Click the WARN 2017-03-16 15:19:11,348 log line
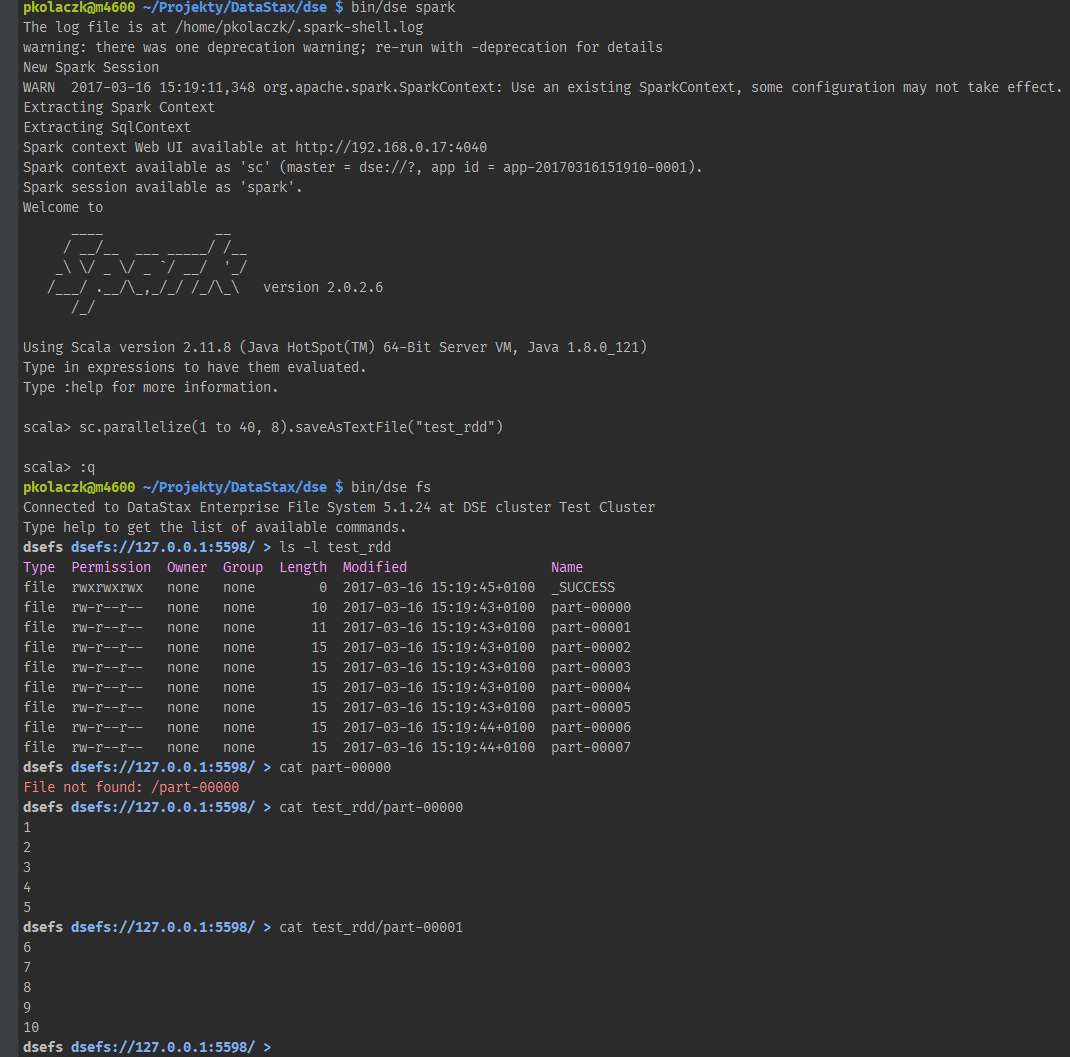This screenshot has height=1057, width=1070. pyautogui.click(x=543, y=87)
